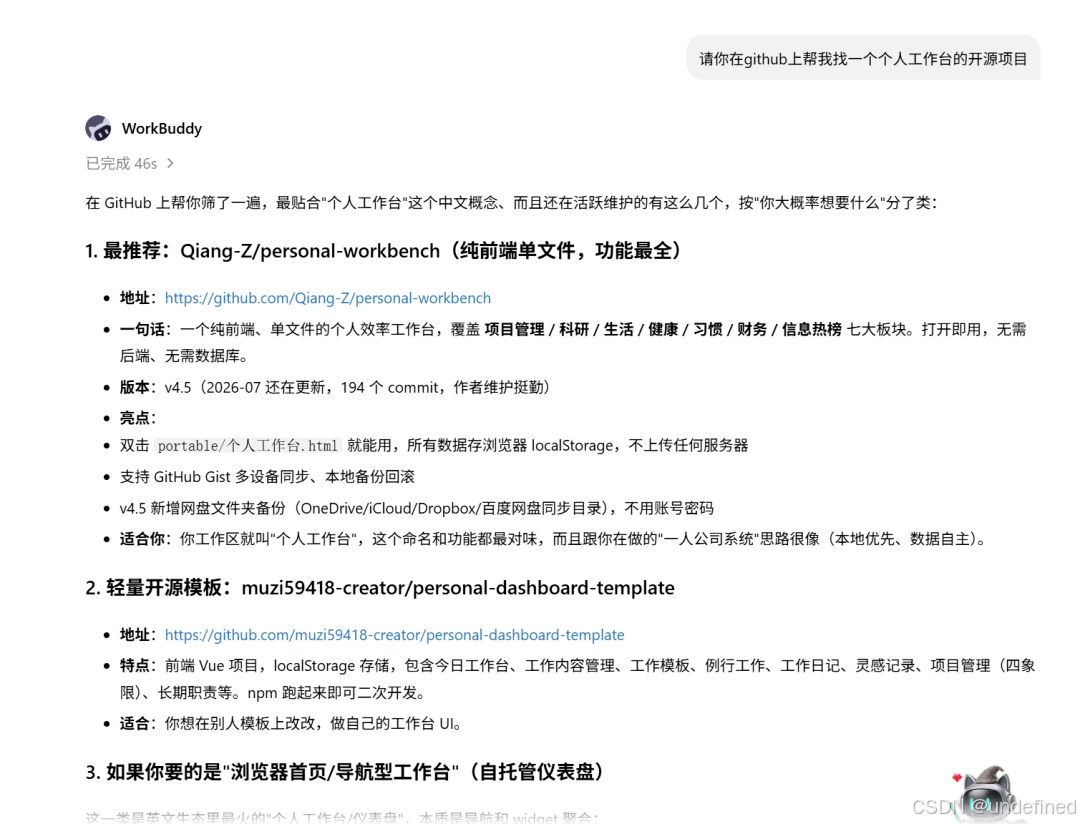This screenshot has height=824, width=1080.
Task: Click the heading 1. 最推荐 Qiang-Z/personal-workbench
Action: pyautogui.click(x=384, y=251)
